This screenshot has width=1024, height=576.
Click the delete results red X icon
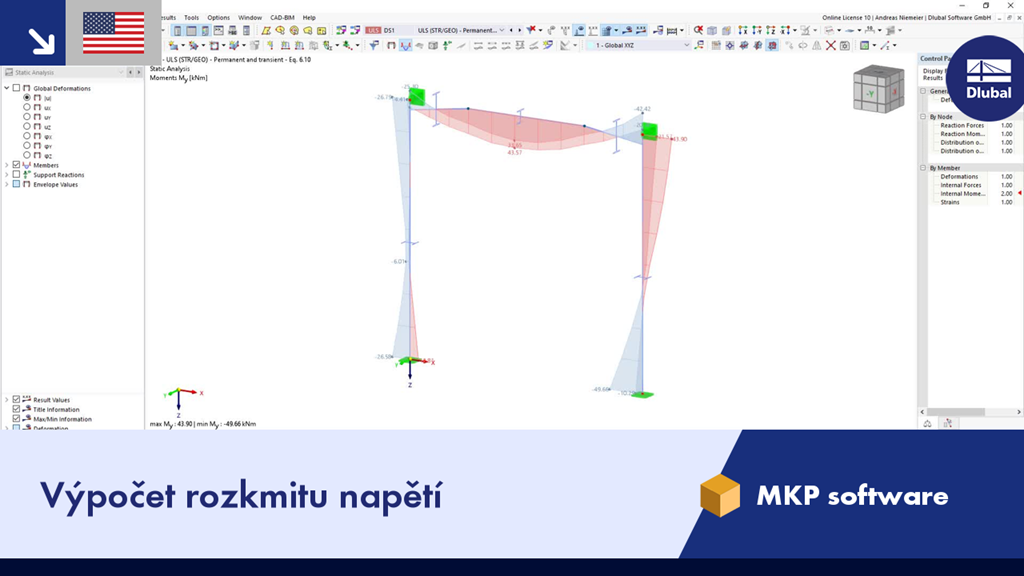[830, 45]
